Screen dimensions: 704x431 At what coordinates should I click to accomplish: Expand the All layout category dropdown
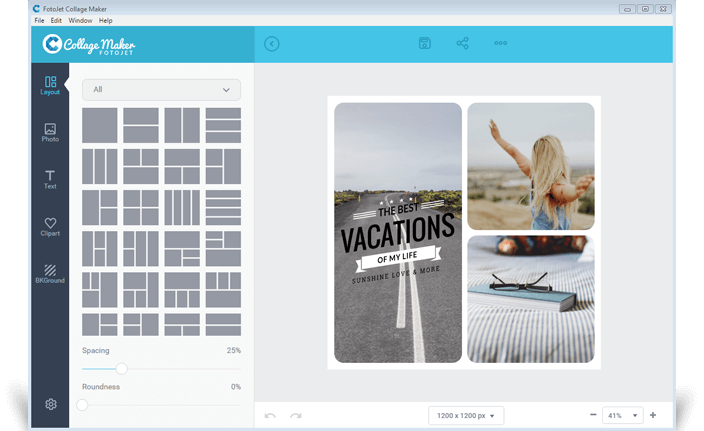click(x=161, y=90)
